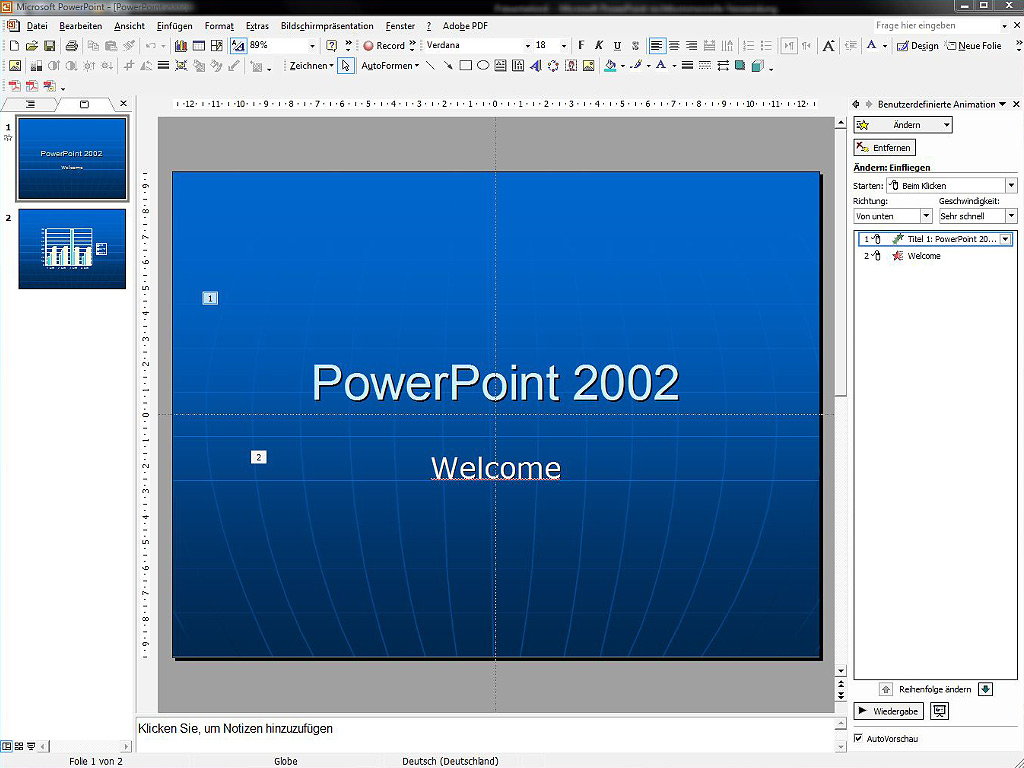Open the Zeichnen drawing menu

click(x=311, y=65)
